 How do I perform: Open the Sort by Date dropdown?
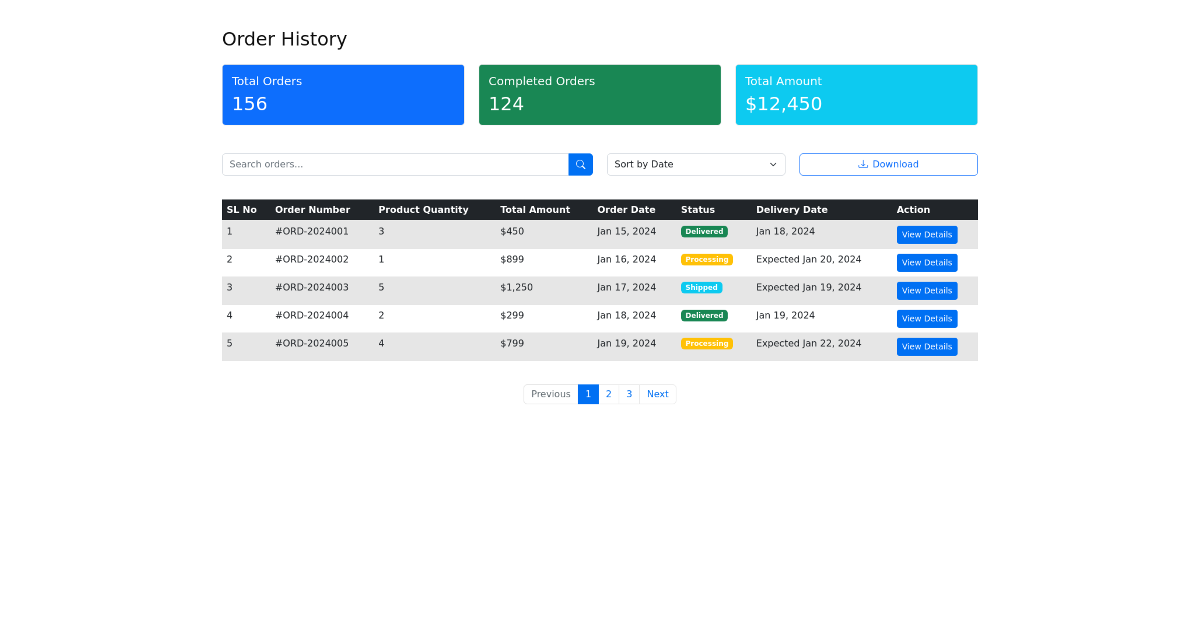pos(695,164)
